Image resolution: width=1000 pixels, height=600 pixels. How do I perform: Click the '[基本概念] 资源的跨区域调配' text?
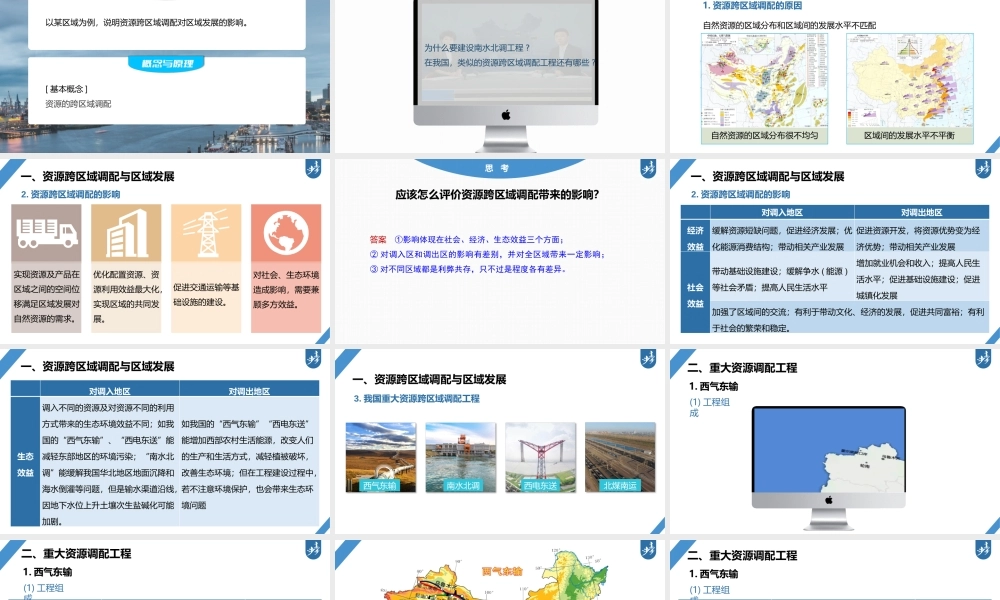[x=80, y=95]
